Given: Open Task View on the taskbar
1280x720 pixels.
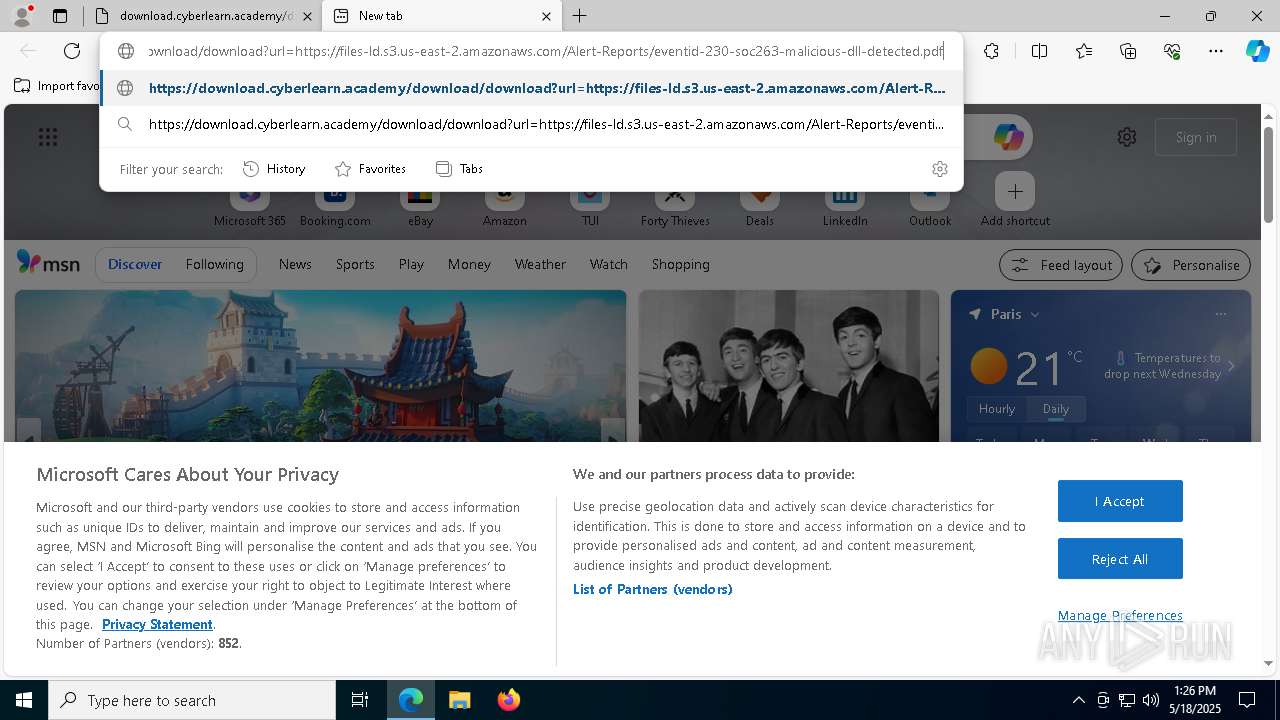Looking at the screenshot, I should pyautogui.click(x=360, y=700).
